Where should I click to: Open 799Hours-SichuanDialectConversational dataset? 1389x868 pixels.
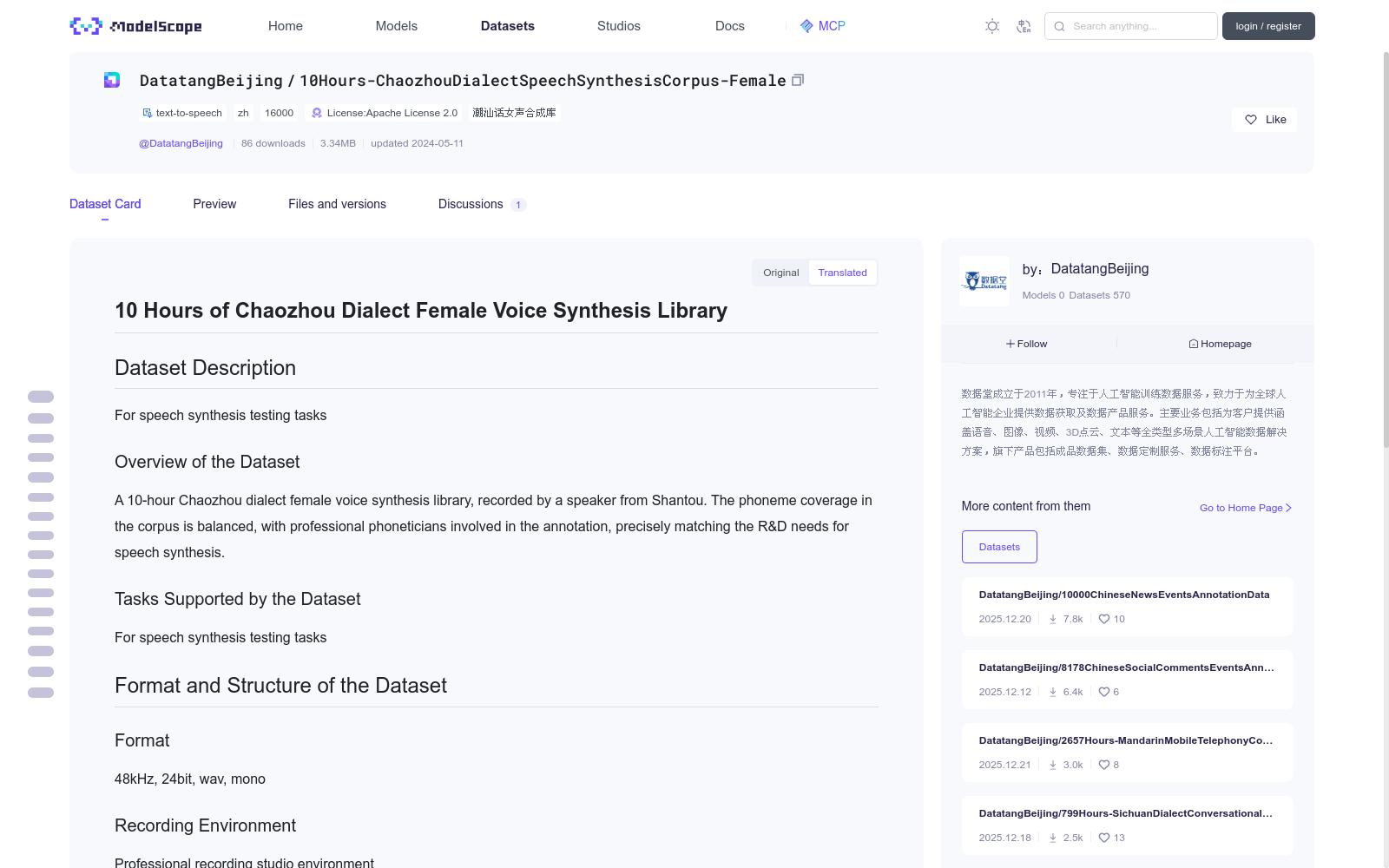click(1126, 813)
